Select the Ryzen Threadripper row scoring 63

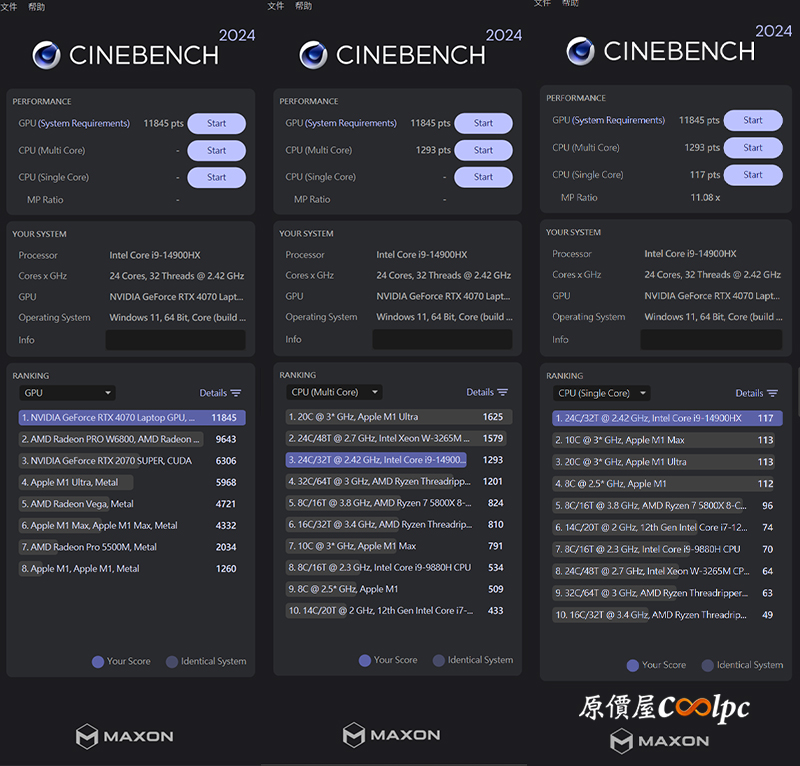pyautogui.click(x=667, y=593)
